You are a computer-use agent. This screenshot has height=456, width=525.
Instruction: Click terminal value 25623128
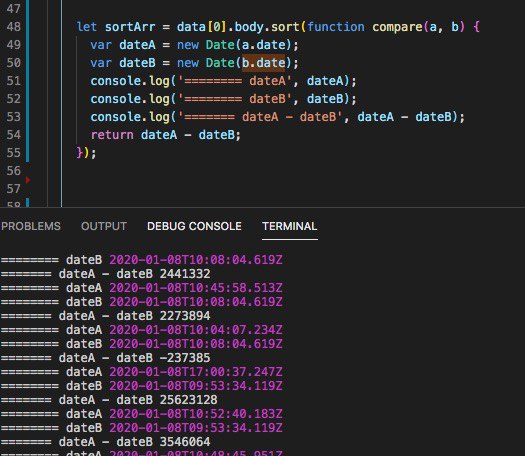point(189,400)
